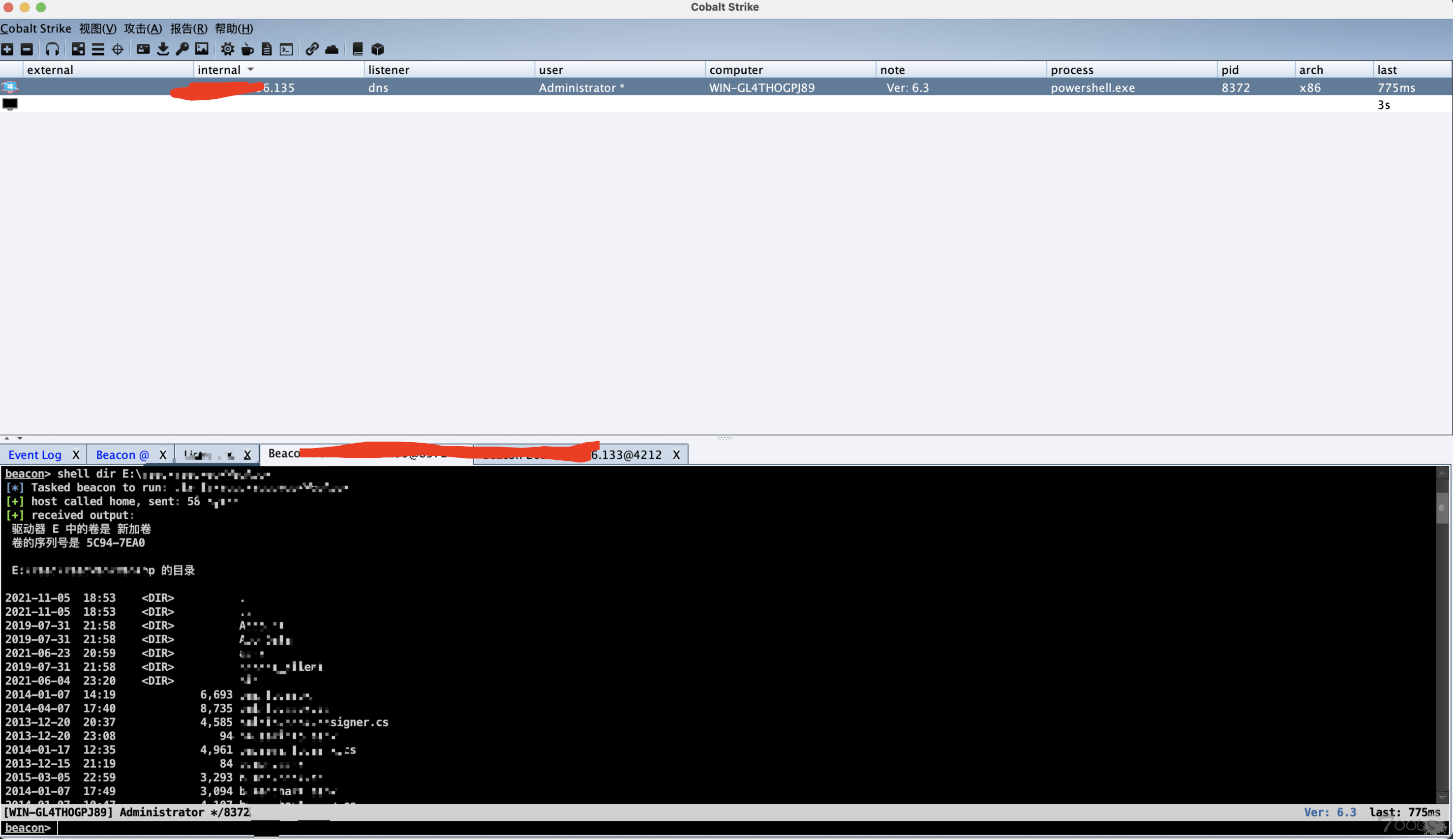This screenshot has height=840, width=1454.
Task: Click the coffee cup Java applet icon
Action: [247, 49]
